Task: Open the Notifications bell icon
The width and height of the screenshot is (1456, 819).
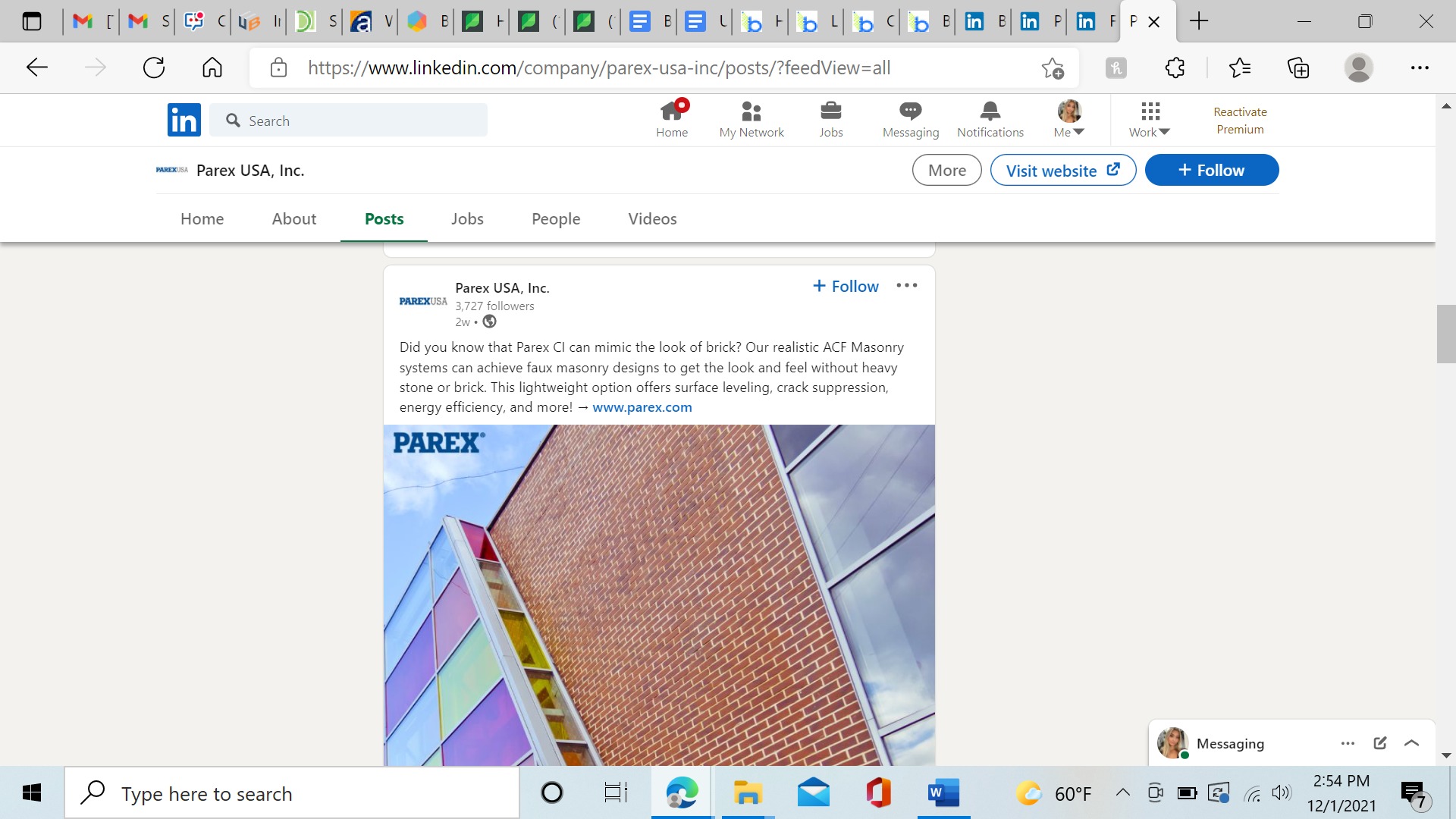Action: [990, 120]
